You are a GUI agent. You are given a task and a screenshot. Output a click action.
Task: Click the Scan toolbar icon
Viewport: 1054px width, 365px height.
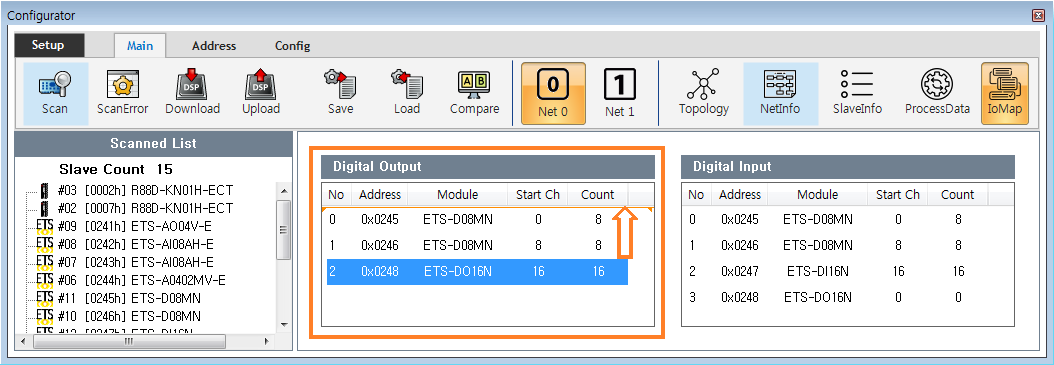[55, 93]
